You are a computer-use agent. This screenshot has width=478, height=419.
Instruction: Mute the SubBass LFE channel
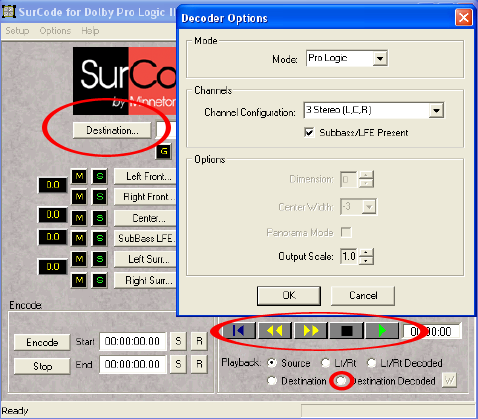pos(79,238)
